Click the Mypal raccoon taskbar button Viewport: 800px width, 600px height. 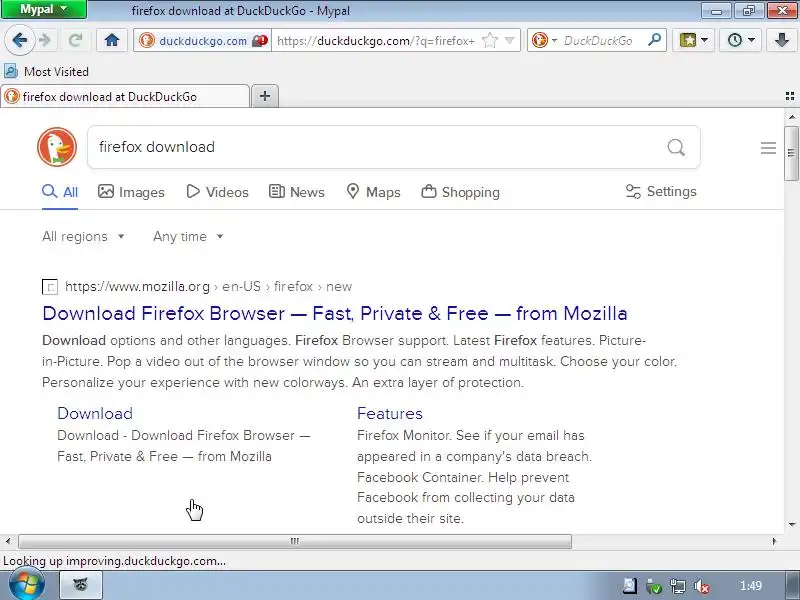tap(82, 585)
